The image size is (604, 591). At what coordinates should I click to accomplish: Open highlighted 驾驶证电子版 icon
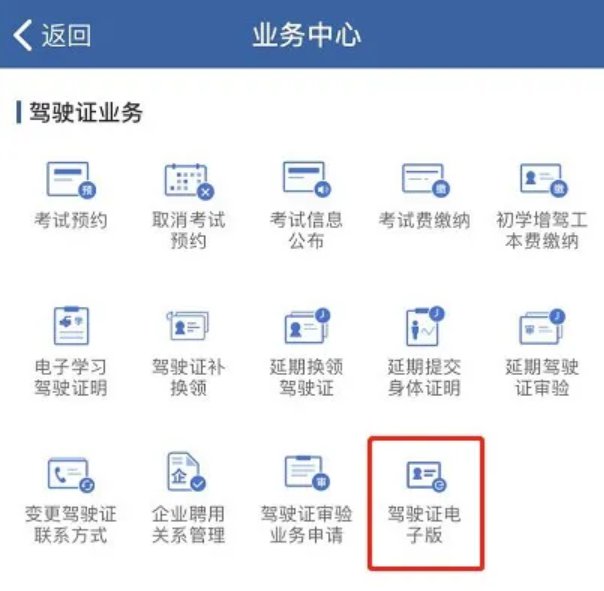(x=426, y=476)
